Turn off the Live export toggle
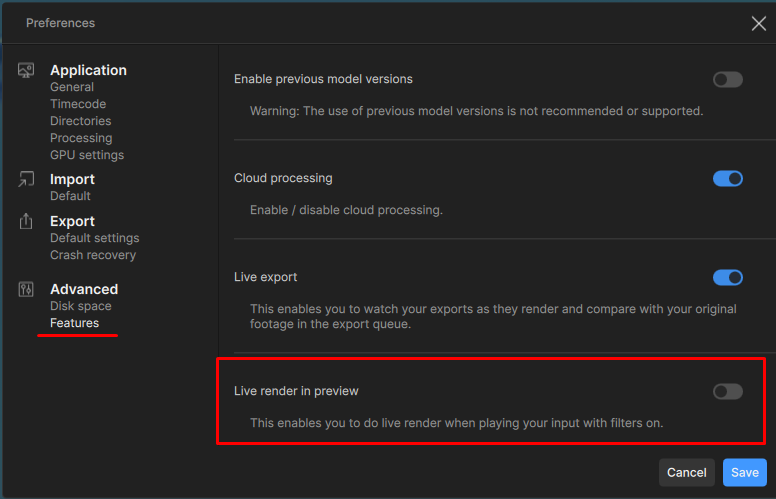 point(727,278)
